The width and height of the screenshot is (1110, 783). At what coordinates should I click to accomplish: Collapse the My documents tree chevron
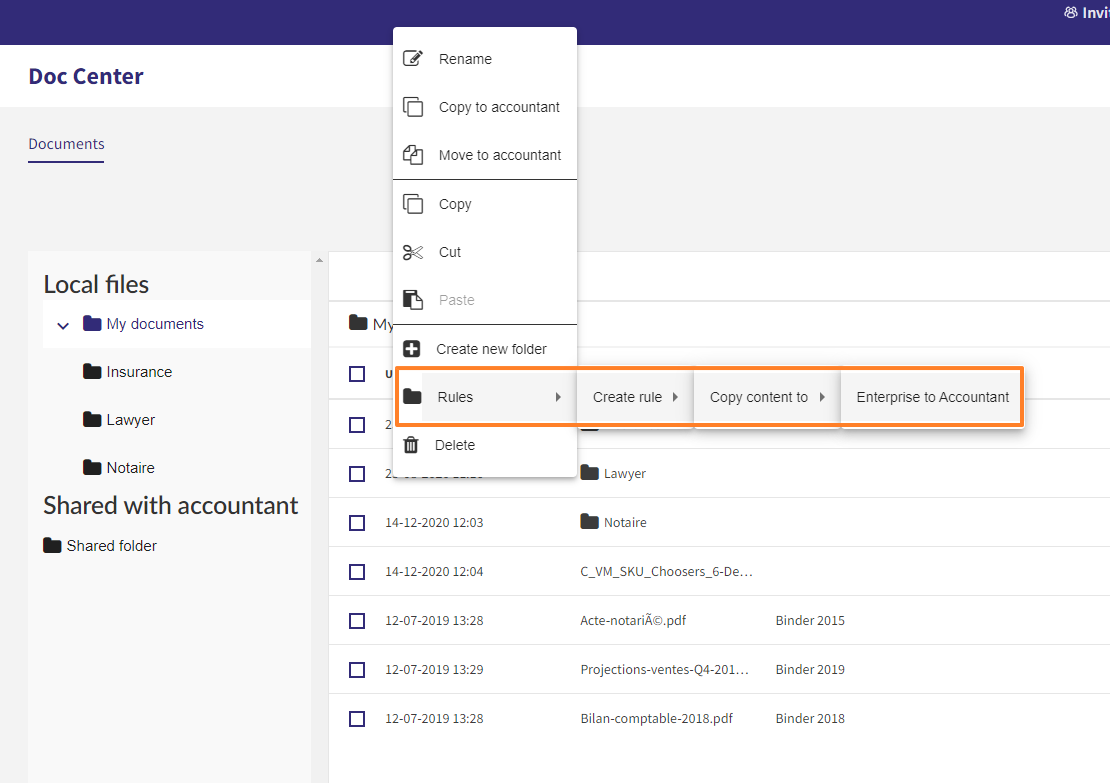click(63, 326)
